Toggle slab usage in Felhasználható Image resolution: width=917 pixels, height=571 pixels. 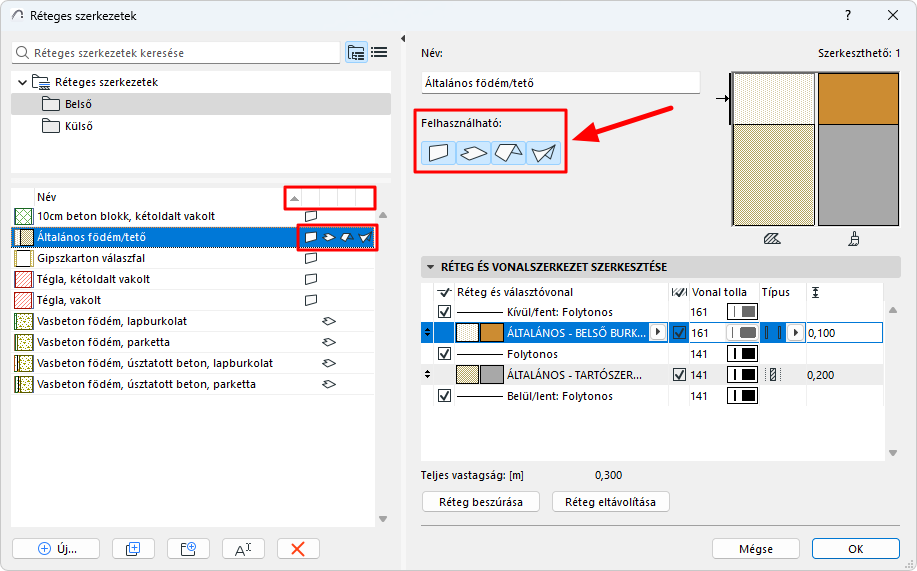[x=473, y=153]
